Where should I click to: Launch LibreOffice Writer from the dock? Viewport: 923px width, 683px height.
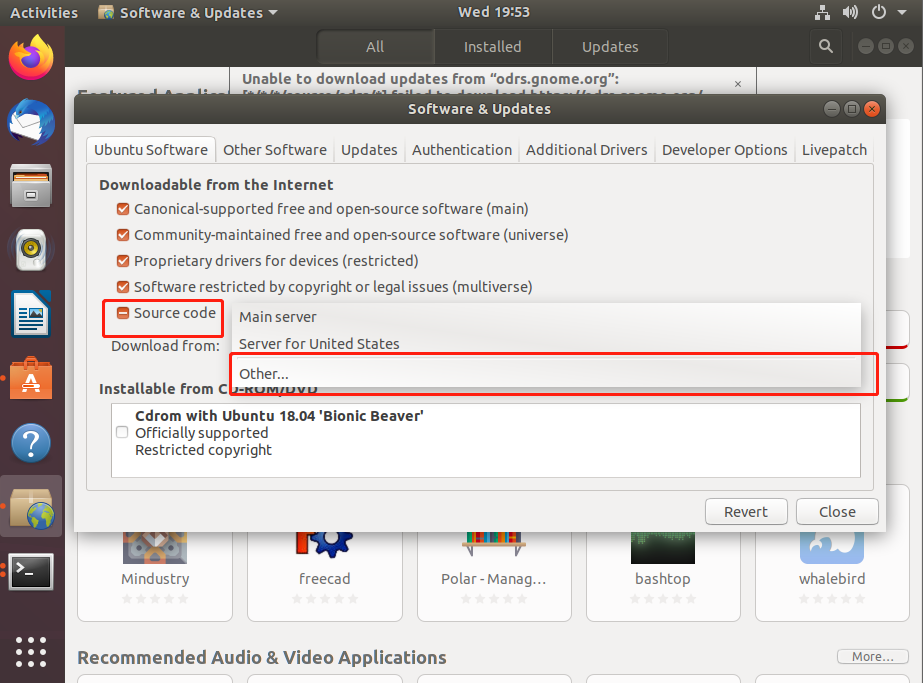[x=31, y=314]
